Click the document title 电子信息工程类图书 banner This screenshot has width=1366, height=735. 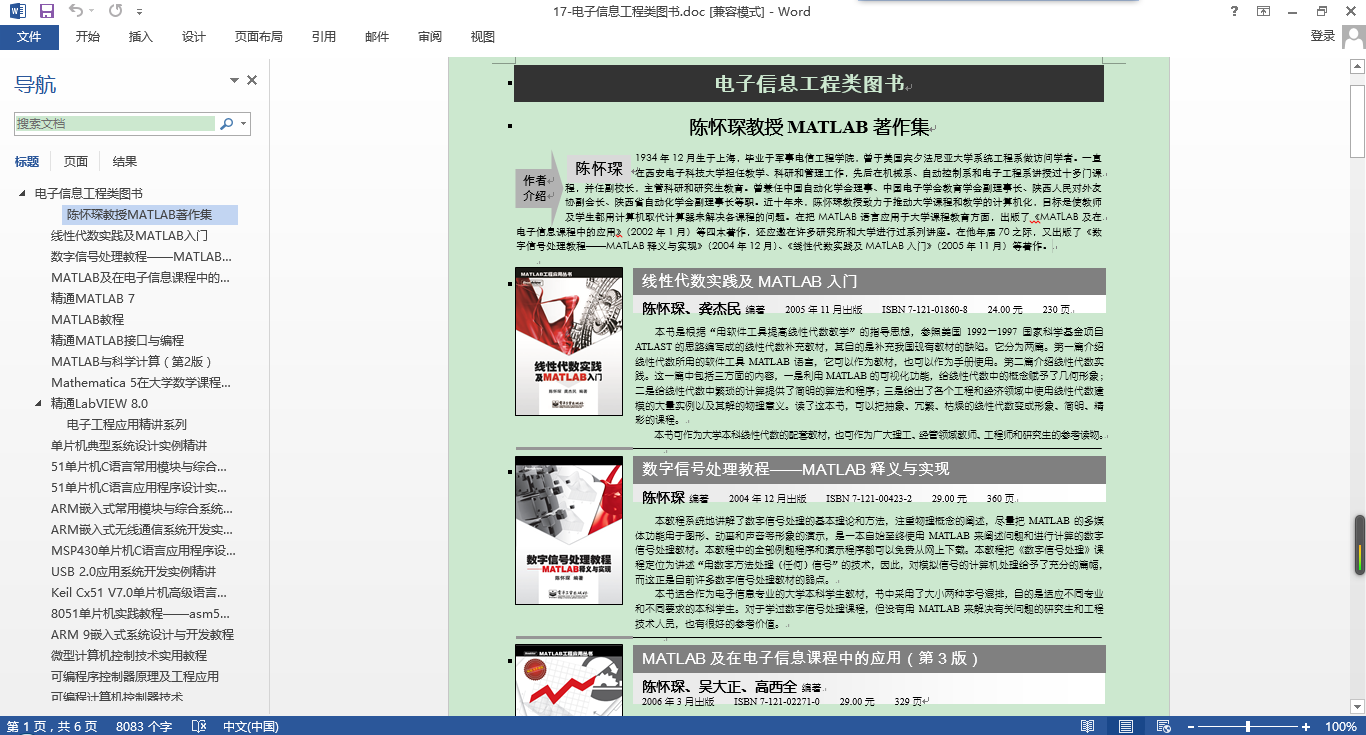[x=809, y=84]
